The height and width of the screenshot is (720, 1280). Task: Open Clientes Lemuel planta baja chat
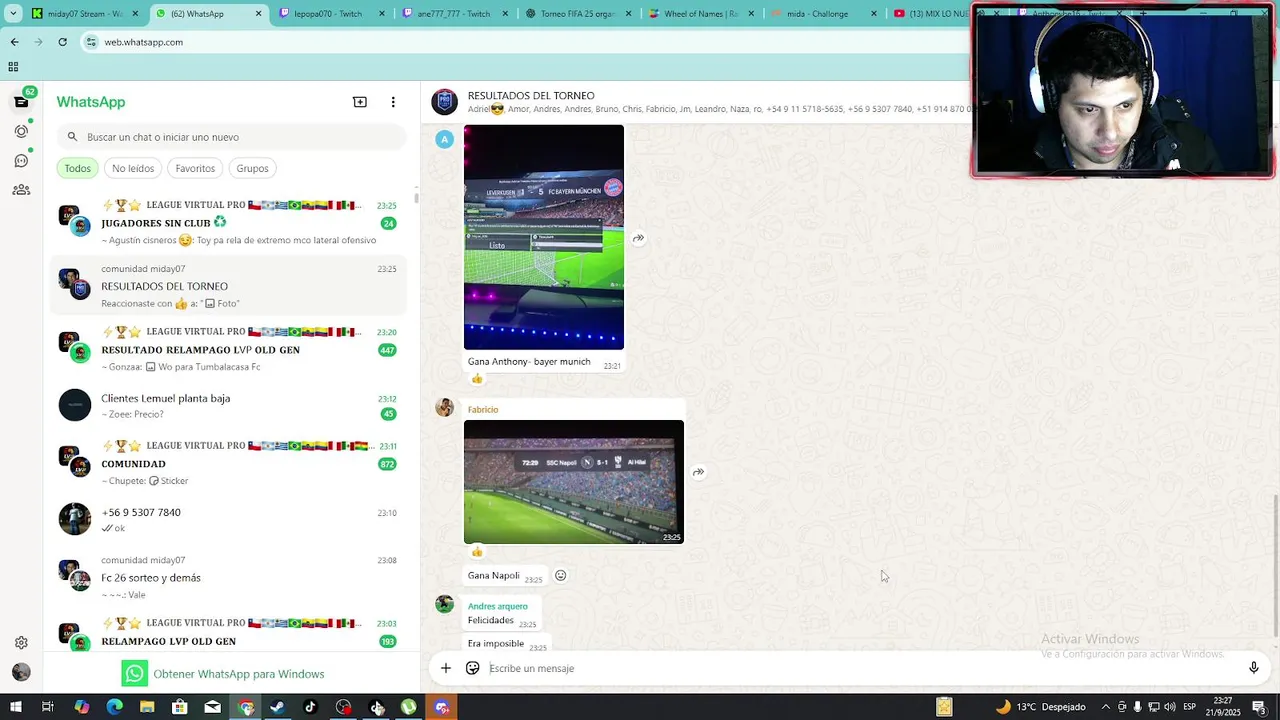pos(230,405)
